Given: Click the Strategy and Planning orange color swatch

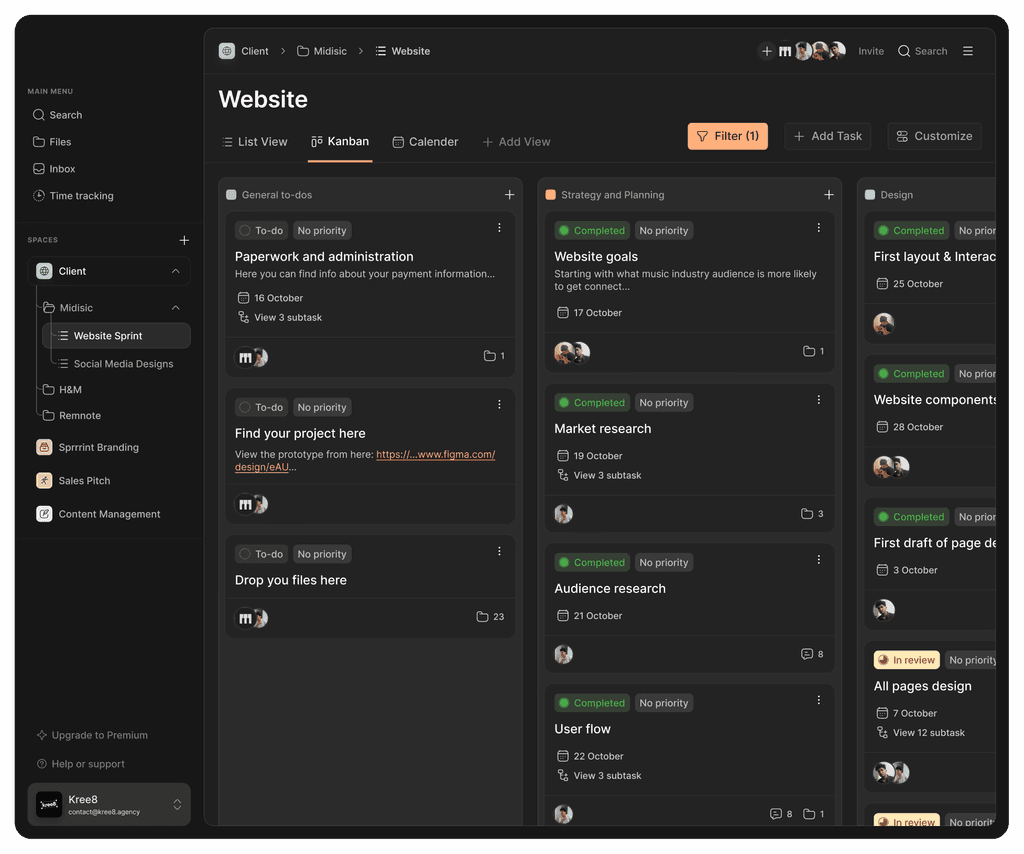Looking at the screenshot, I should tap(551, 195).
